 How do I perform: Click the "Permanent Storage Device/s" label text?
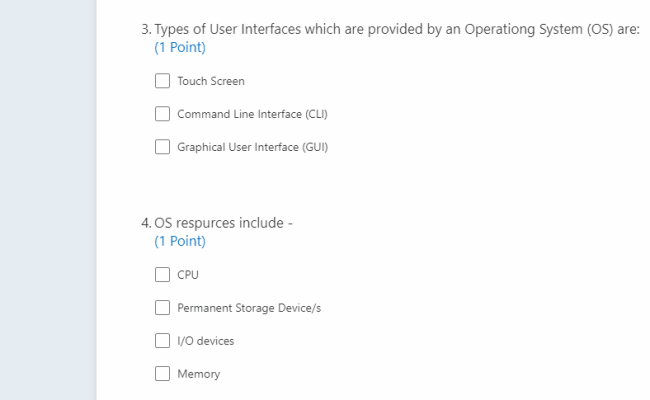pos(249,308)
